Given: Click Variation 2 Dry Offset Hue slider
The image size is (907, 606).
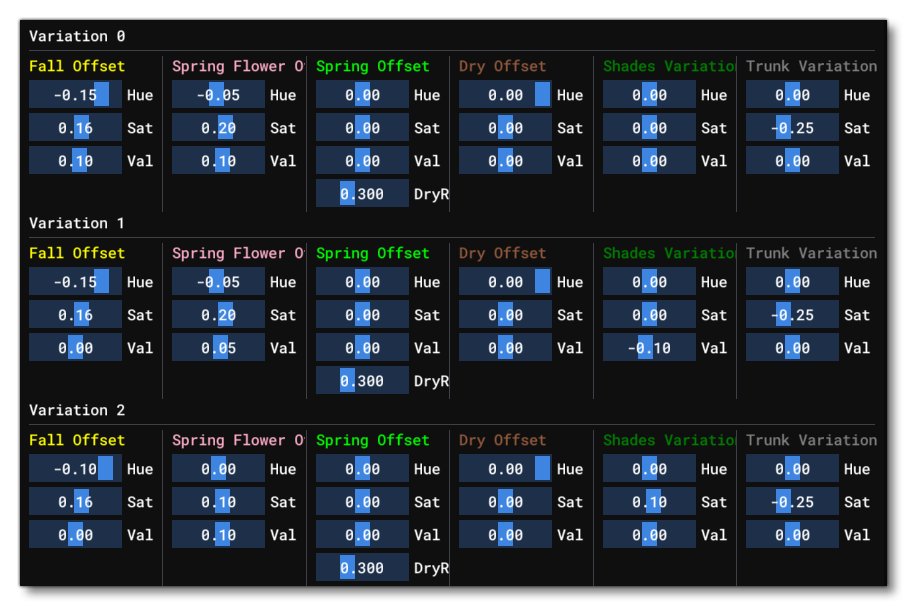Looking at the screenshot, I should (x=505, y=468).
